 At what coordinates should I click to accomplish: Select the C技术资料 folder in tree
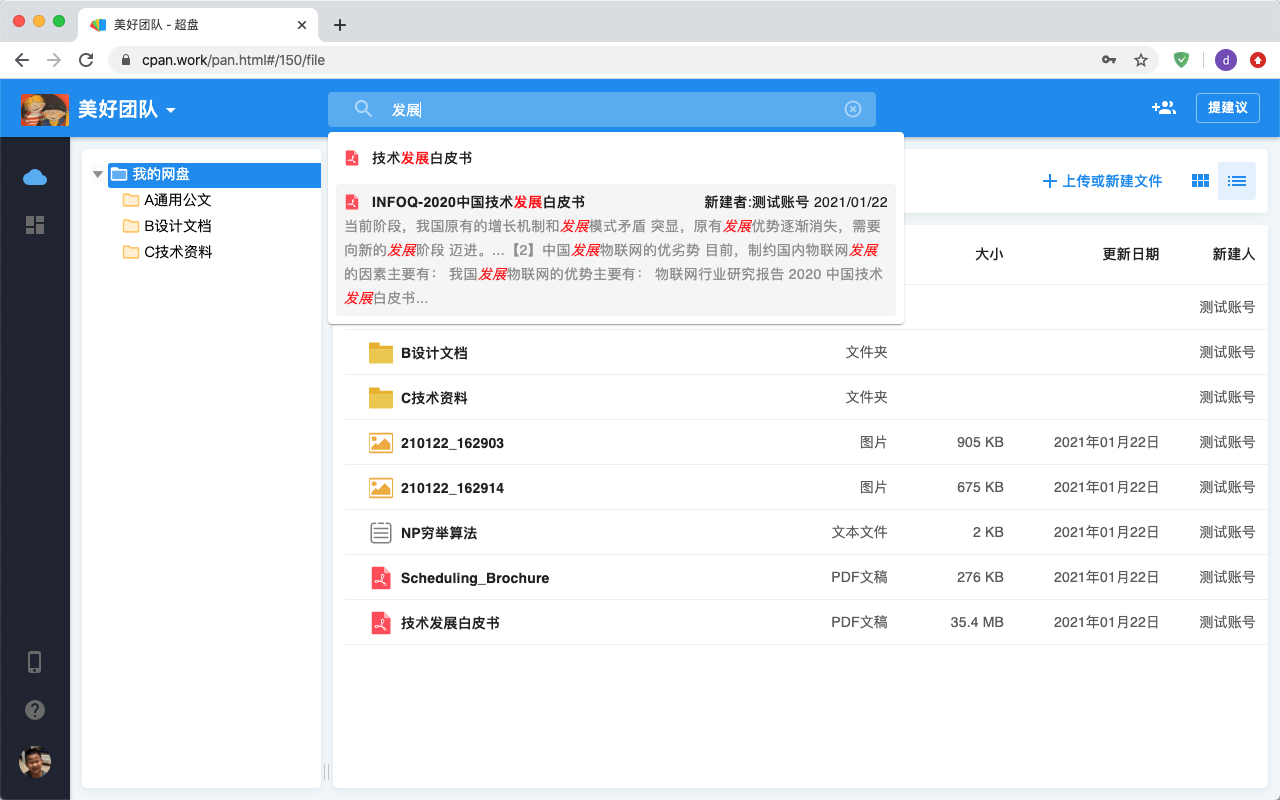coord(178,252)
